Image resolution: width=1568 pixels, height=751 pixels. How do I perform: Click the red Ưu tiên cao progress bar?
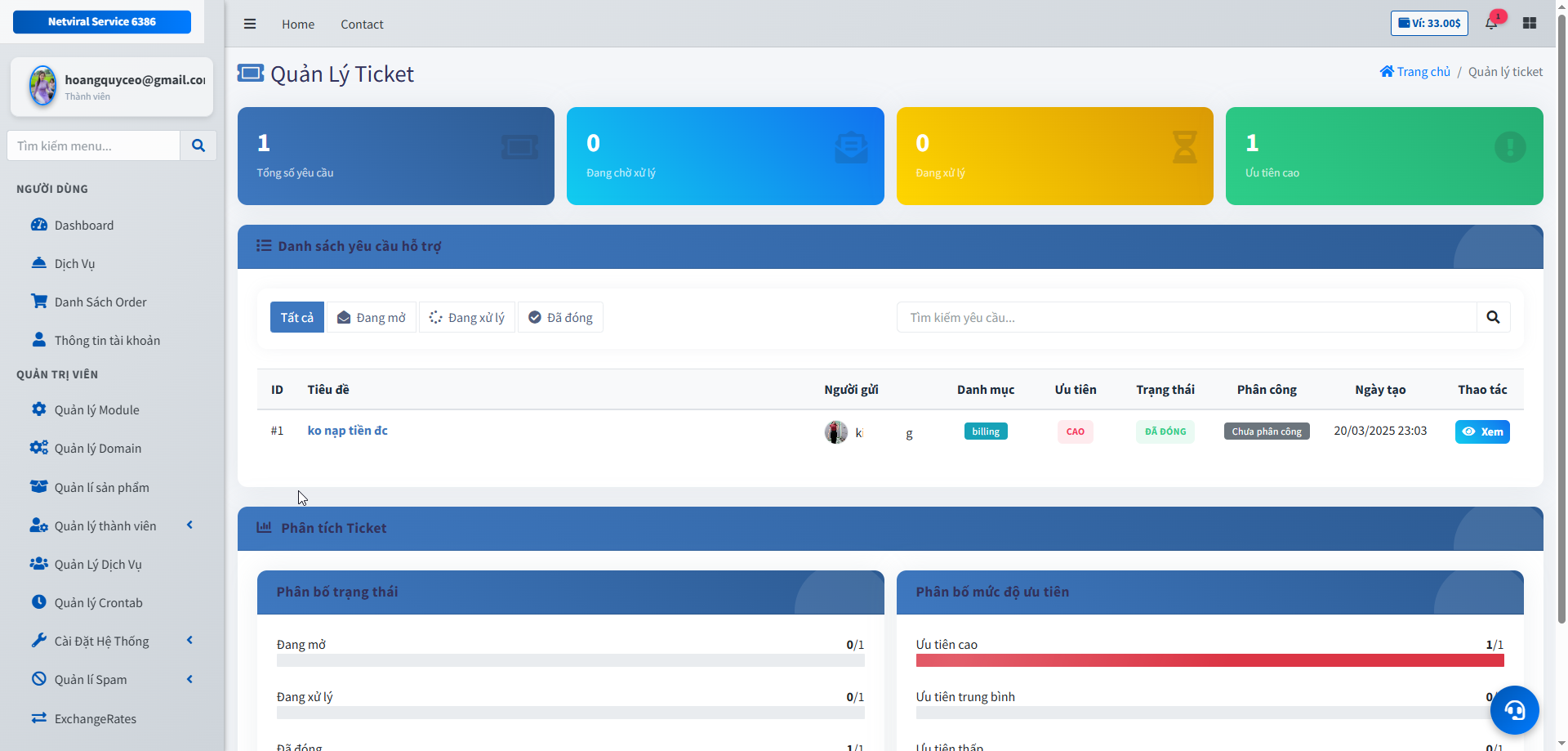coord(1209,660)
